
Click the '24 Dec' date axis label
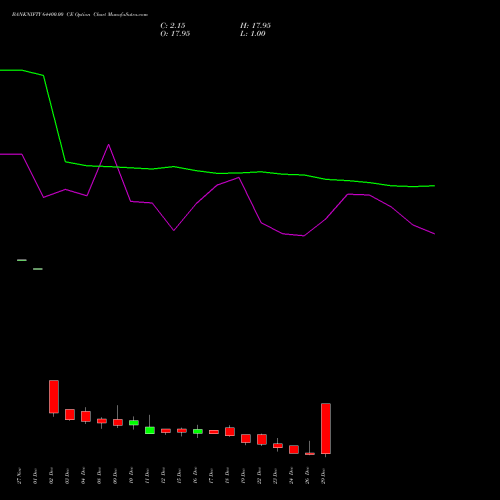[291, 476]
